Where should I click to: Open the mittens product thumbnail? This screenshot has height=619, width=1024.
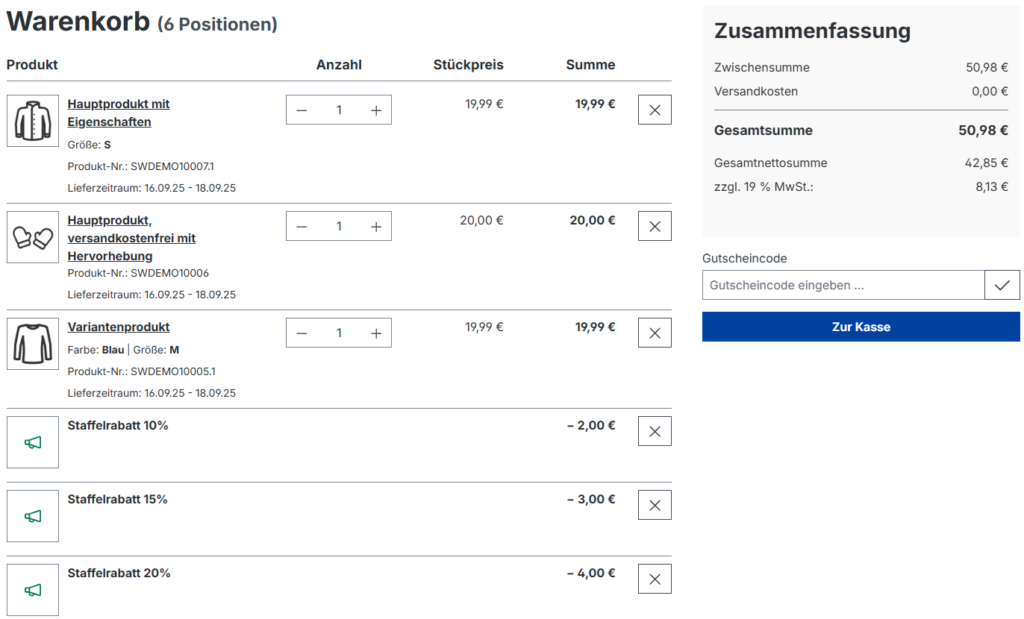point(33,237)
